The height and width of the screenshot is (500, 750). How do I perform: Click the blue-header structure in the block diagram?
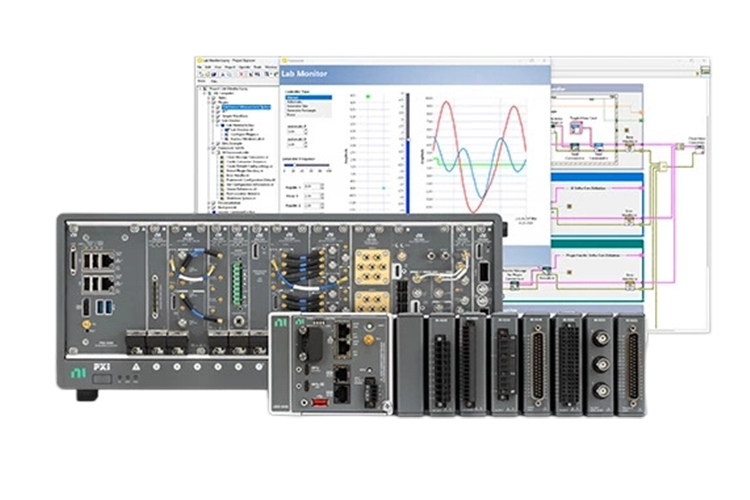click(x=597, y=205)
